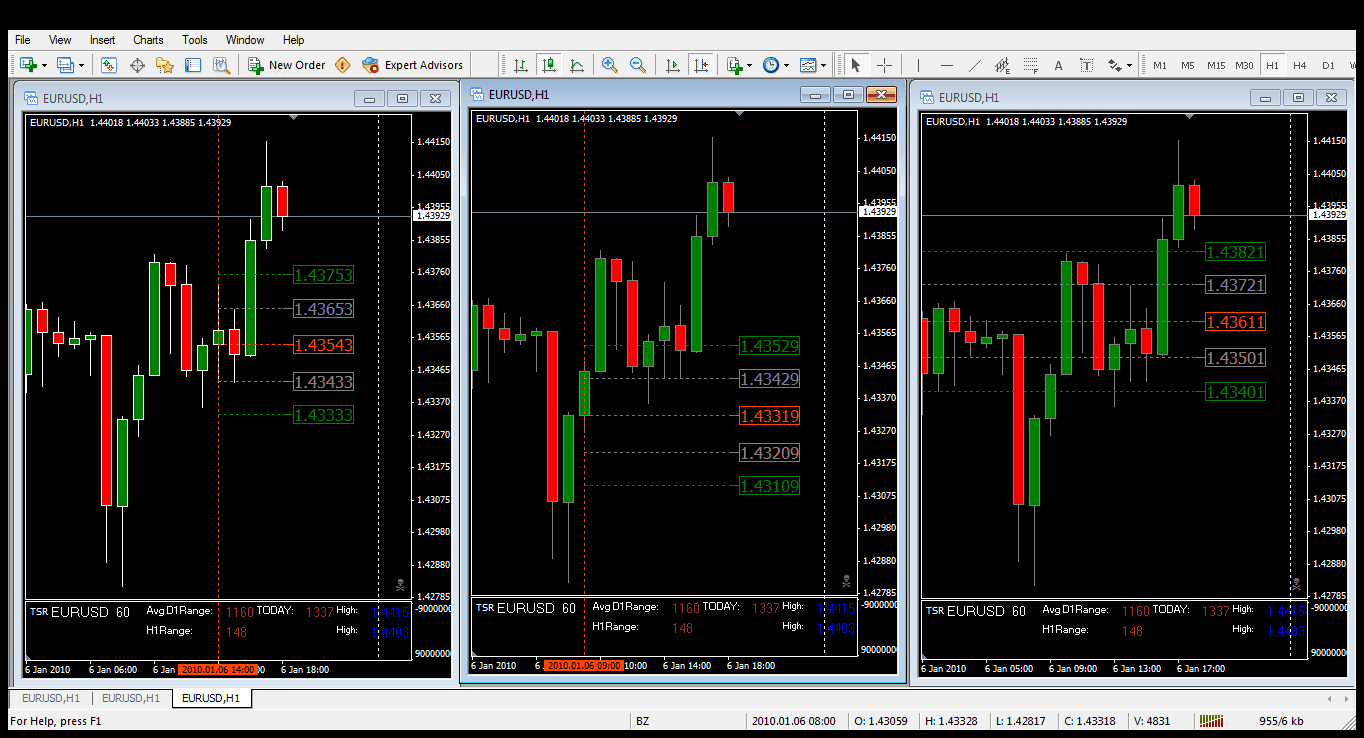
Task: Pick the horizontal line drawing tool
Action: coord(946,65)
